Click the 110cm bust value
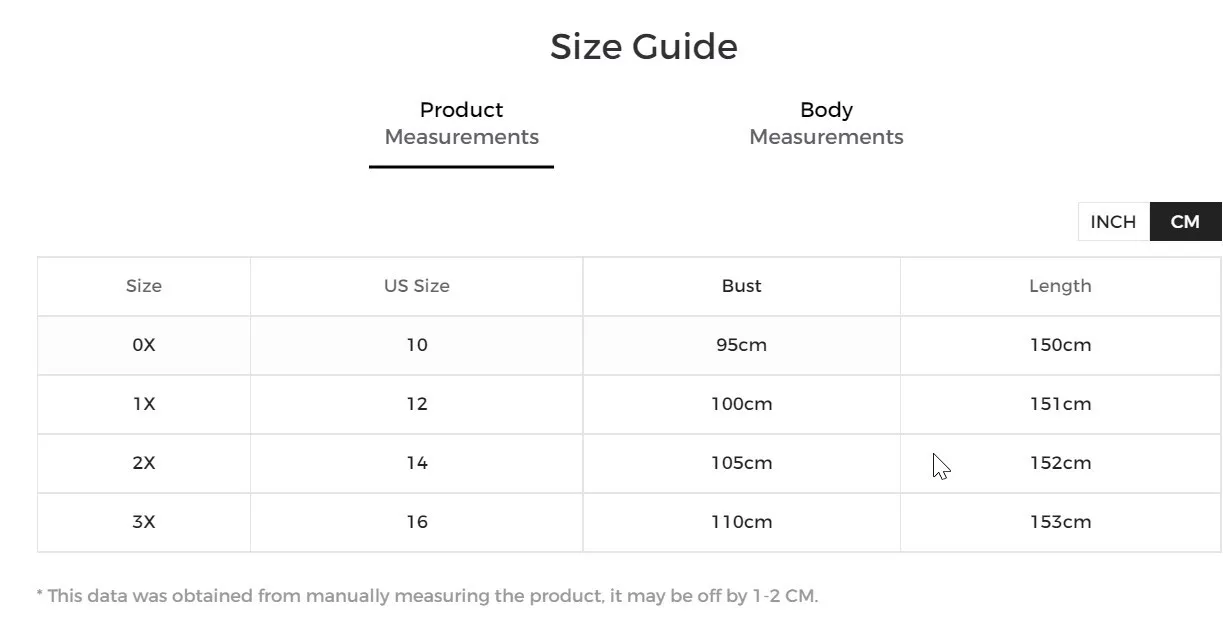The width and height of the screenshot is (1223, 621). (x=742, y=522)
